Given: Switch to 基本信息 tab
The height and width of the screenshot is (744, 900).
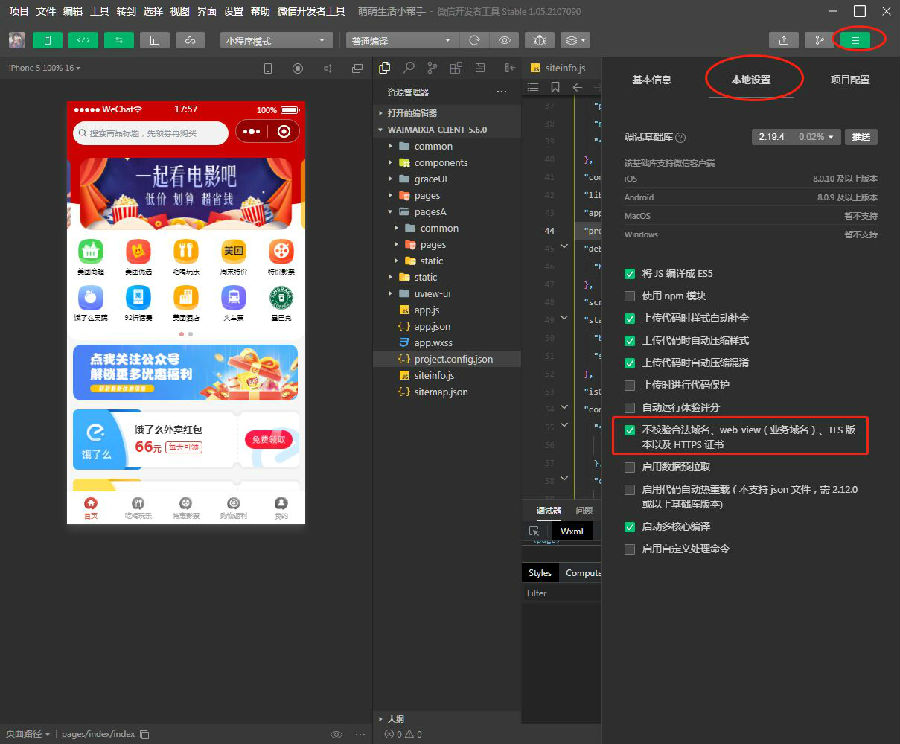Looking at the screenshot, I should point(651,79).
